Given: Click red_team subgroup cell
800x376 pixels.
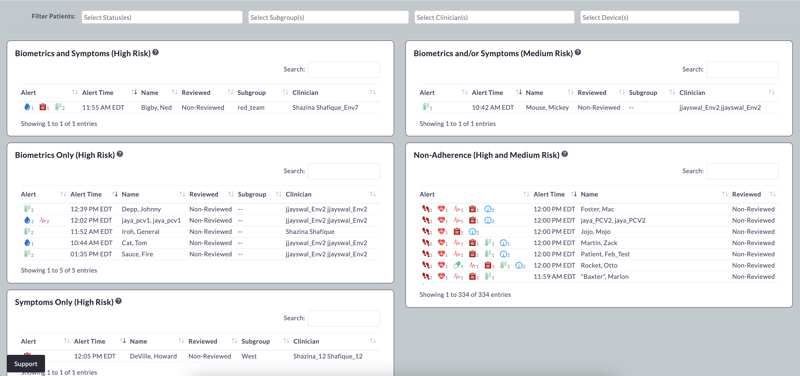Looking at the screenshot, I should click(x=251, y=108).
